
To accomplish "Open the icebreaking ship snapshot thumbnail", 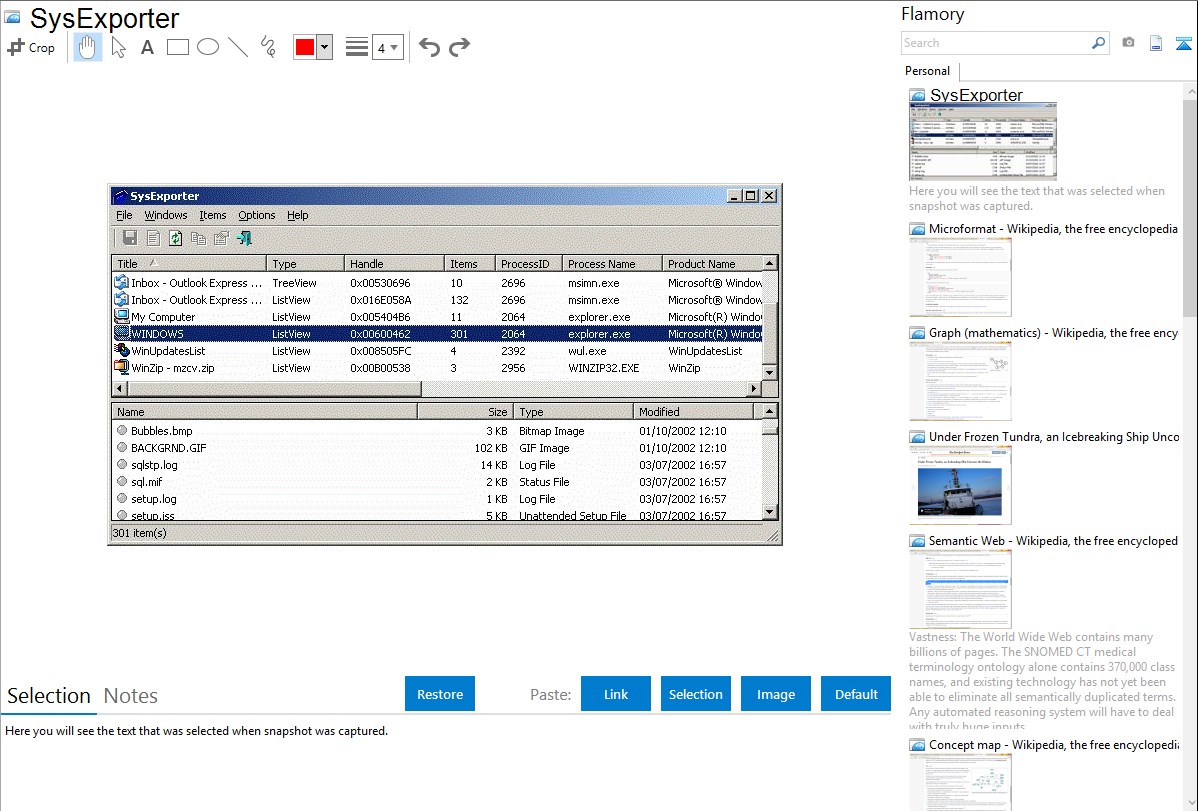I will pyautogui.click(x=960, y=485).
